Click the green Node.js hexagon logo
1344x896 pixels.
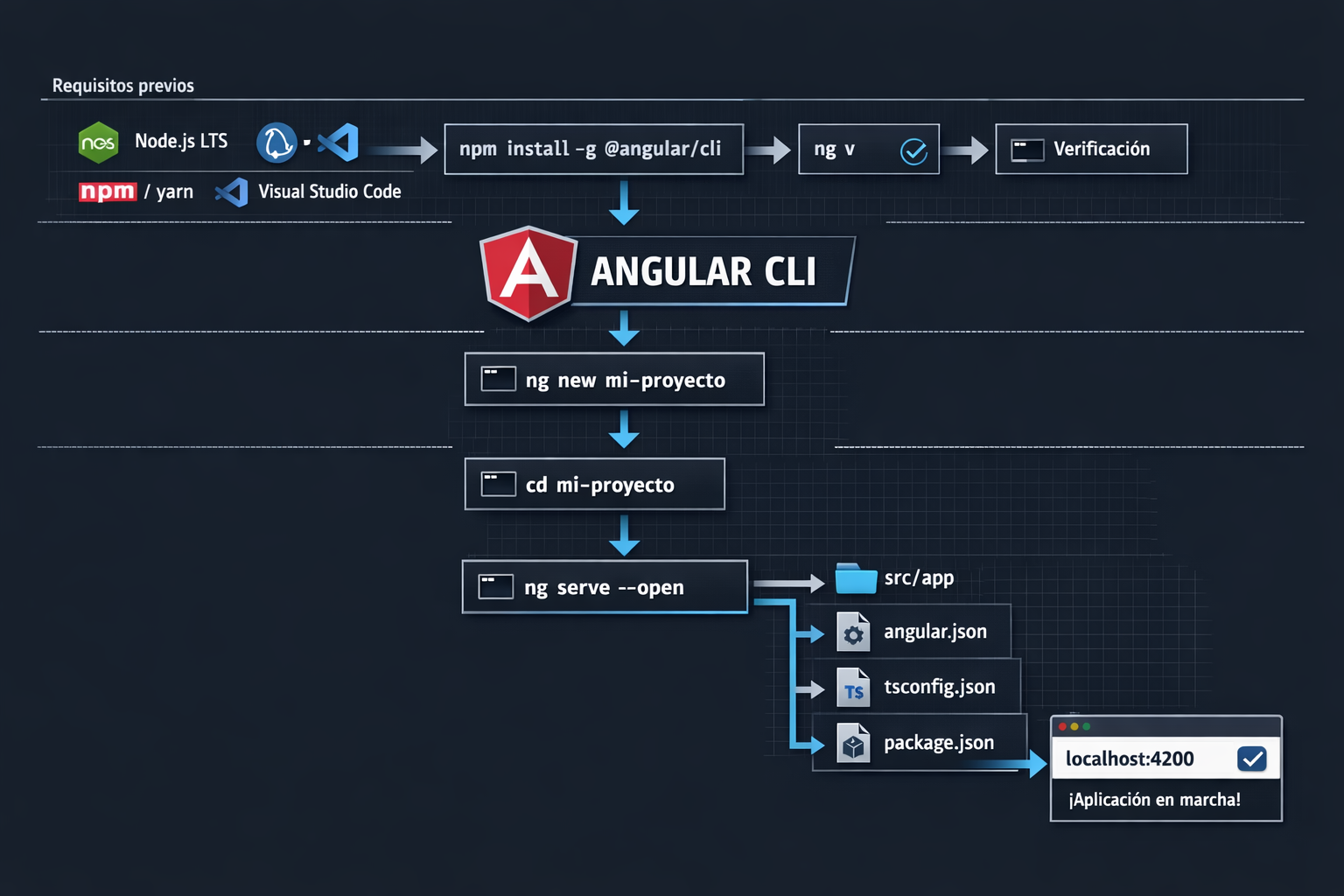[98, 143]
